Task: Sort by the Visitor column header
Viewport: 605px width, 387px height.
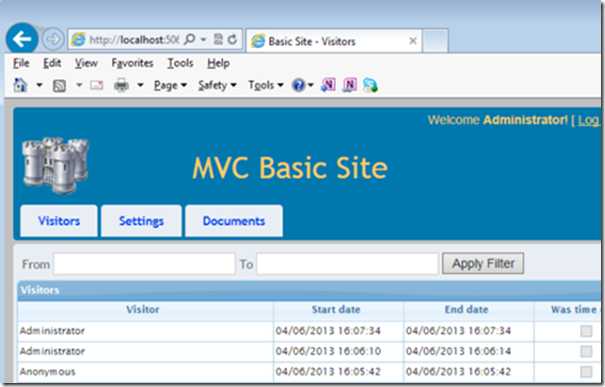Action: click(x=145, y=309)
